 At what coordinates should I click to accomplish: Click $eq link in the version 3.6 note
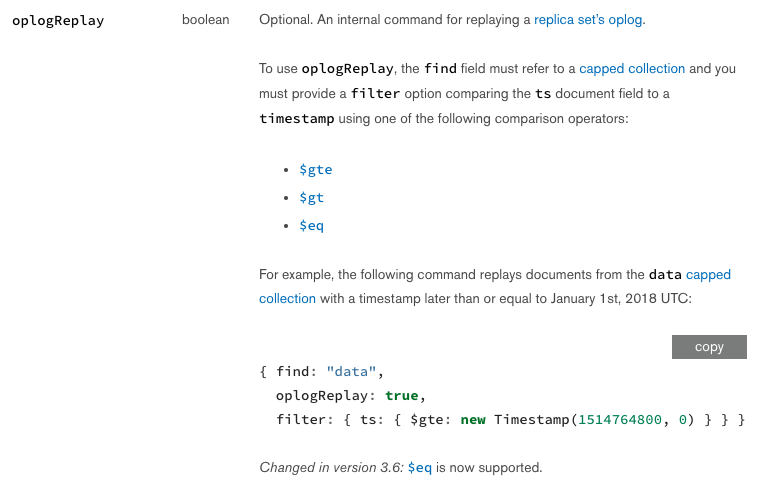419,467
